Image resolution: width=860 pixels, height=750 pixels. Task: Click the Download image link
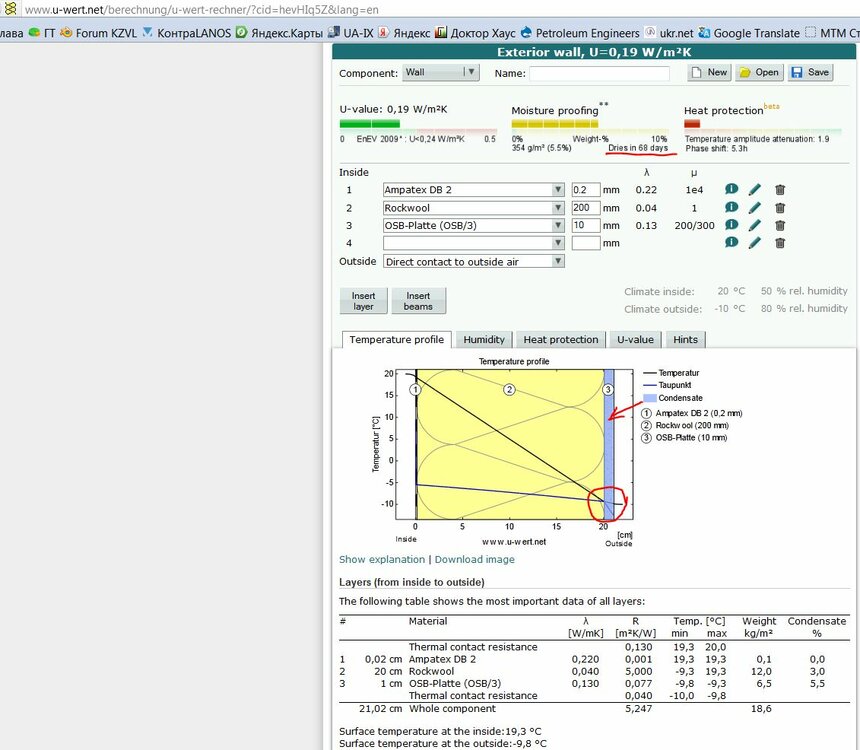tap(474, 559)
